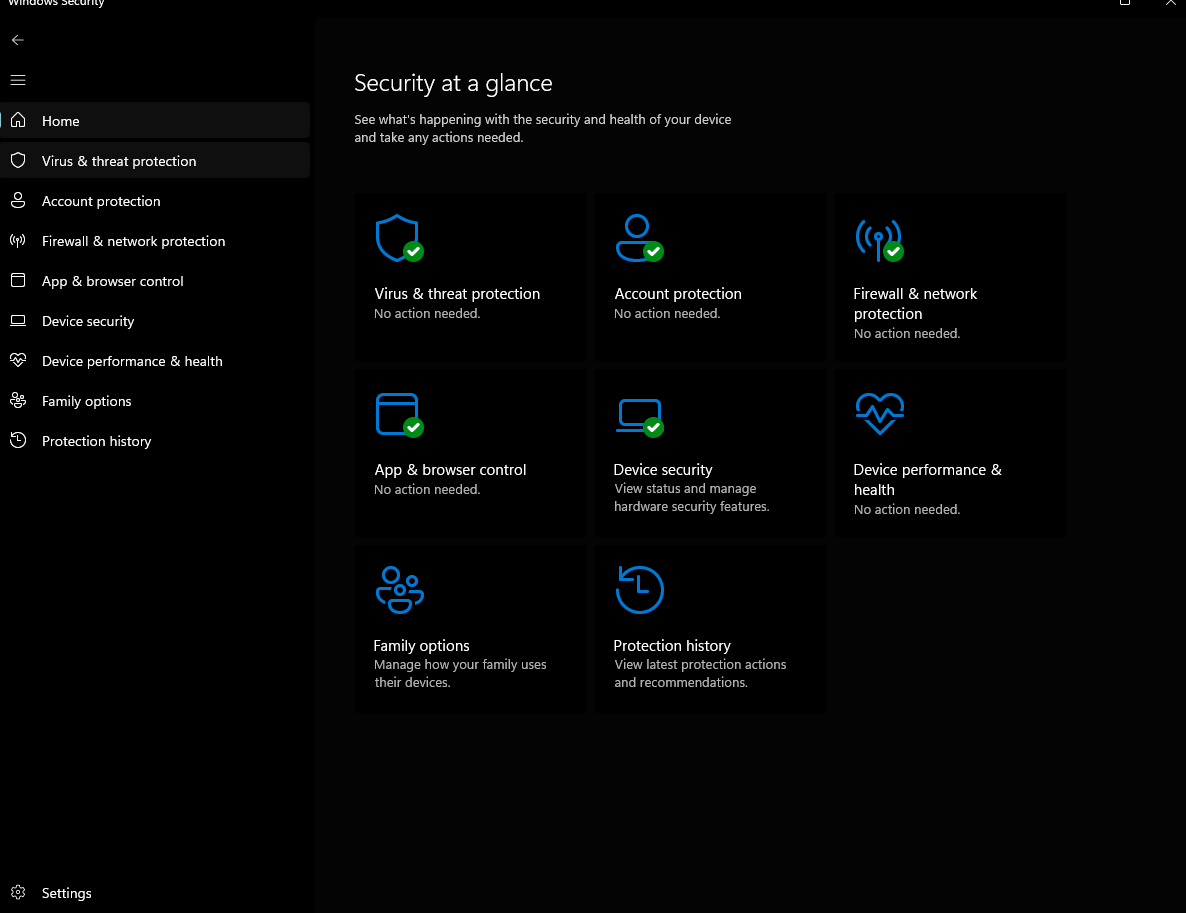Click 'No action needed.' under App & browser control tile

point(427,489)
